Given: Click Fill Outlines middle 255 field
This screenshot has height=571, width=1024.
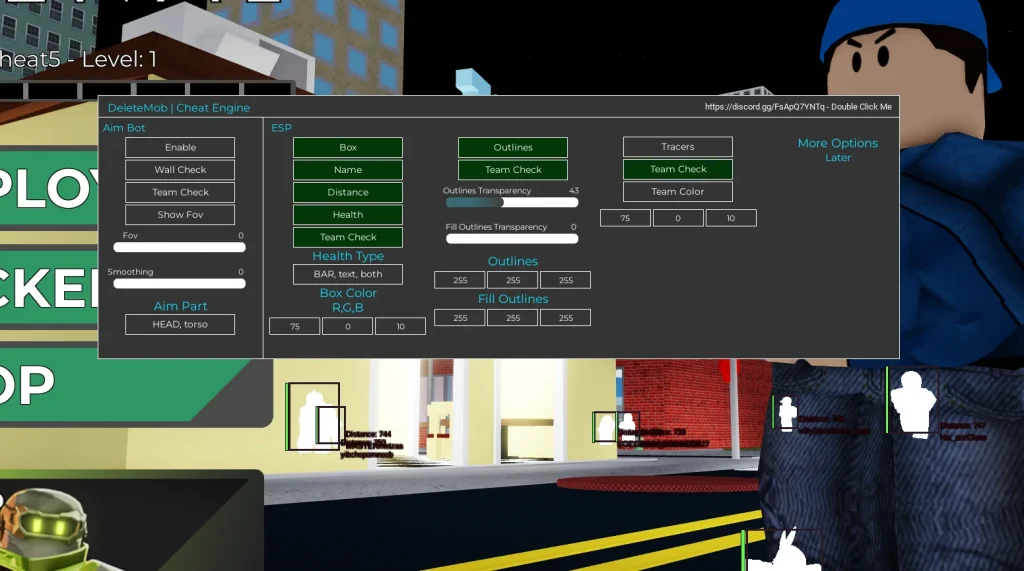Looking at the screenshot, I should click(513, 318).
